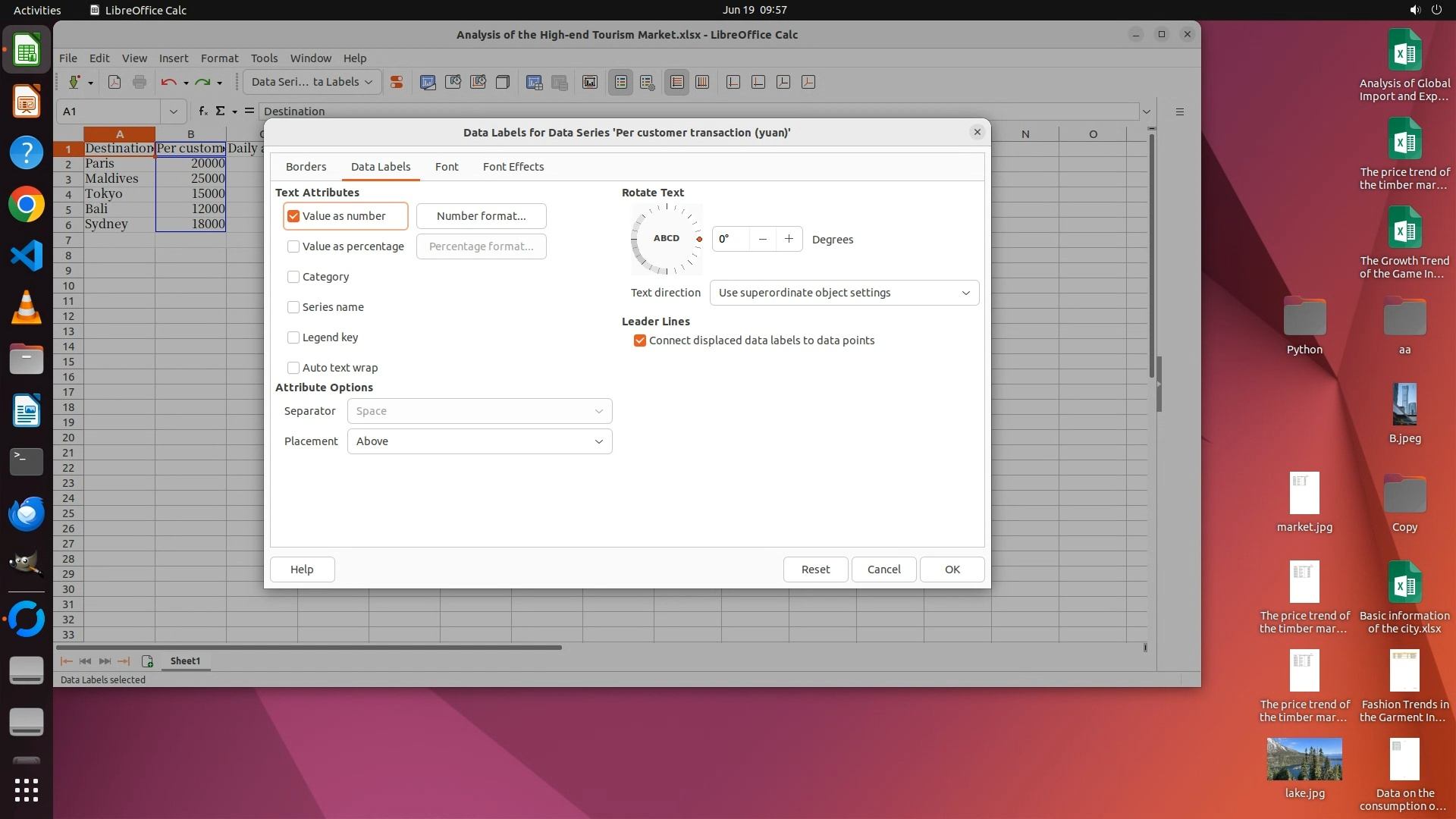Screen dimensions: 1456x819
Task: Expand the Text direction dropdown
Action: click(x=843, y=293)
